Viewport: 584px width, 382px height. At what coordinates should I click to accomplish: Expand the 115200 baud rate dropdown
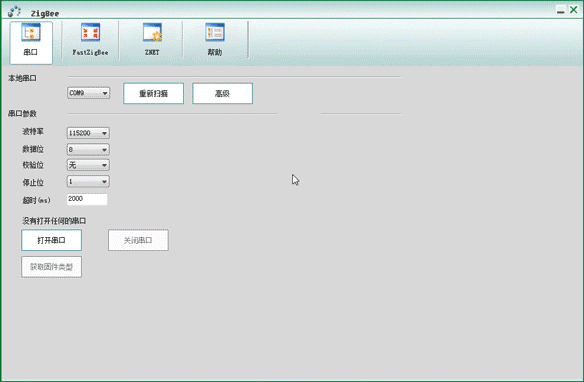pos(88,133)
